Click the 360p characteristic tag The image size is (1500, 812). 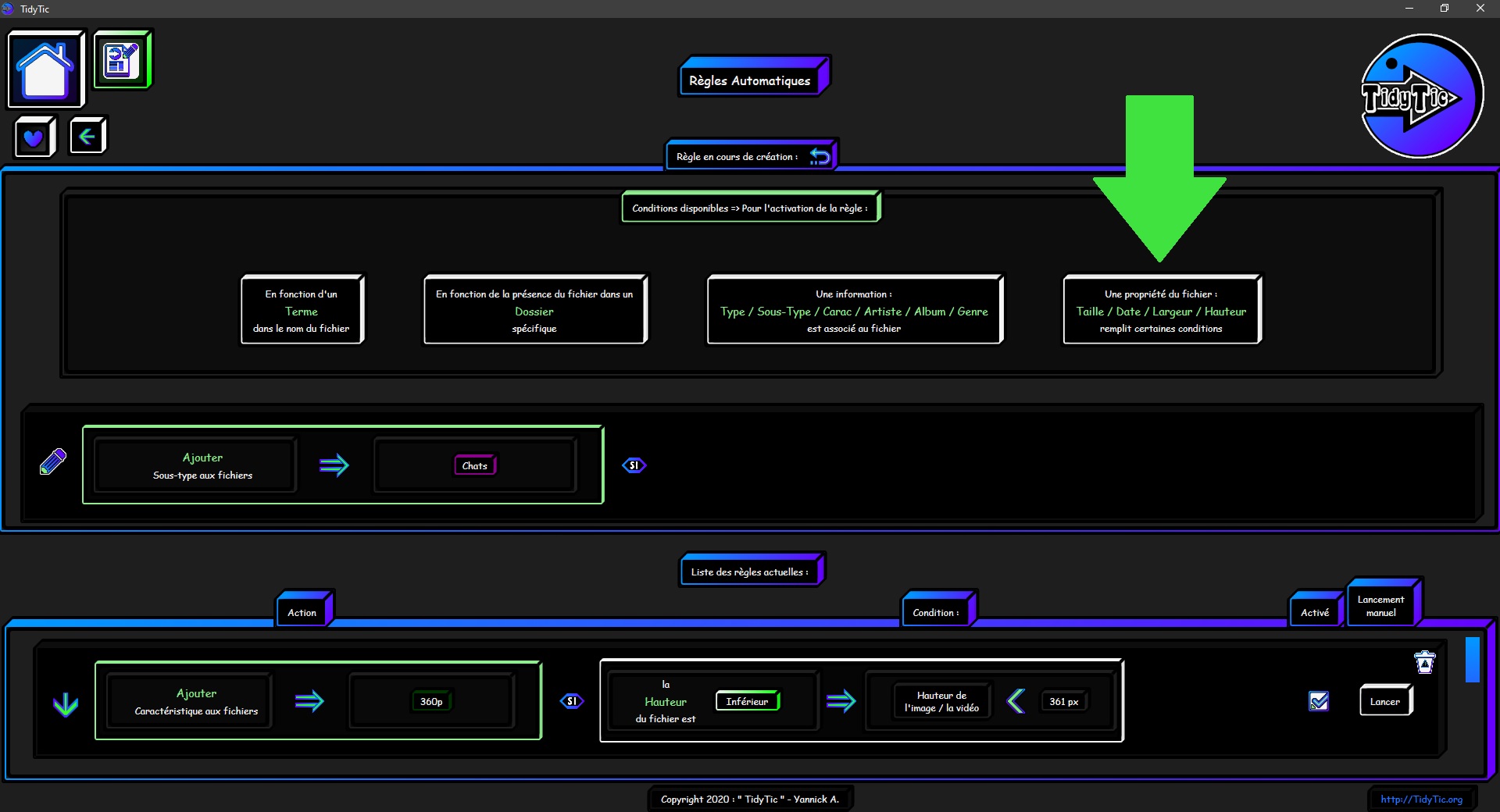click(x=431, y=701)
